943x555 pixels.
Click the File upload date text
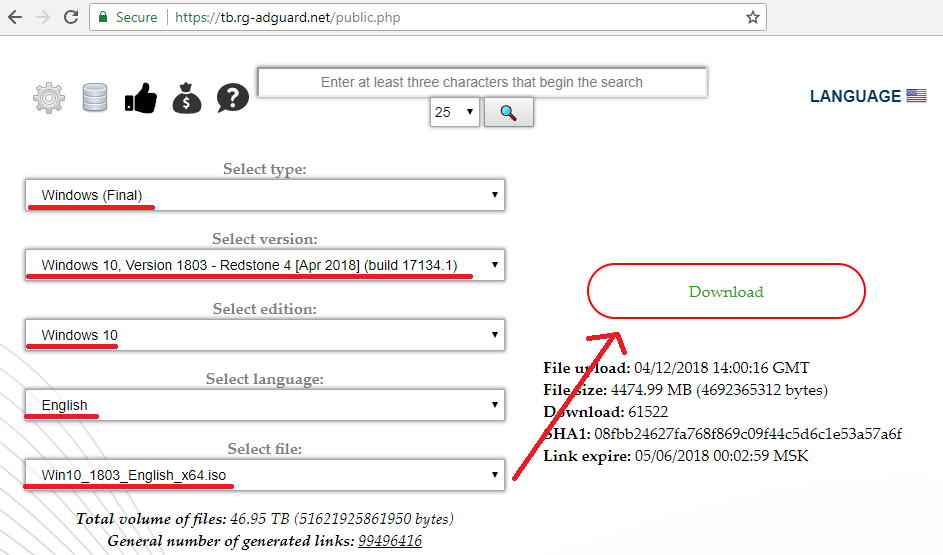[x=721, y=367]
